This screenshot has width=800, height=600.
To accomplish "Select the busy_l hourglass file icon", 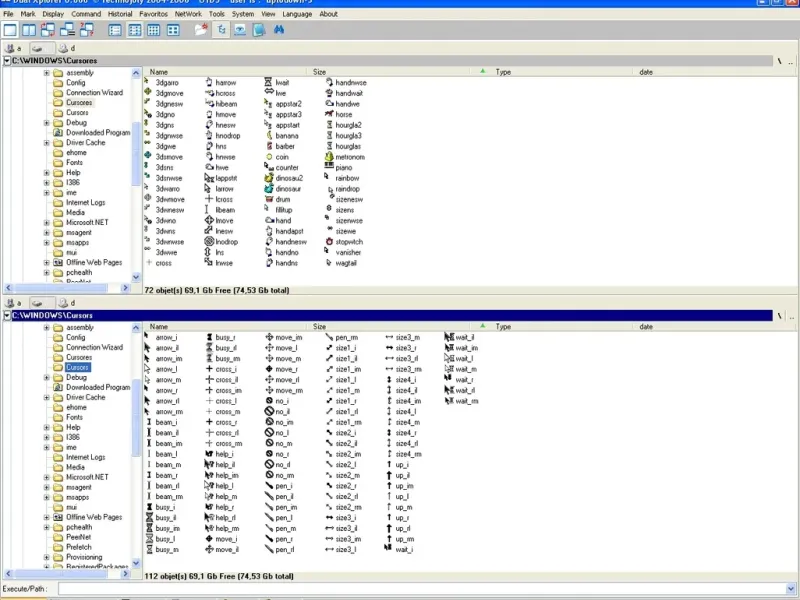I will coord(149,539).
